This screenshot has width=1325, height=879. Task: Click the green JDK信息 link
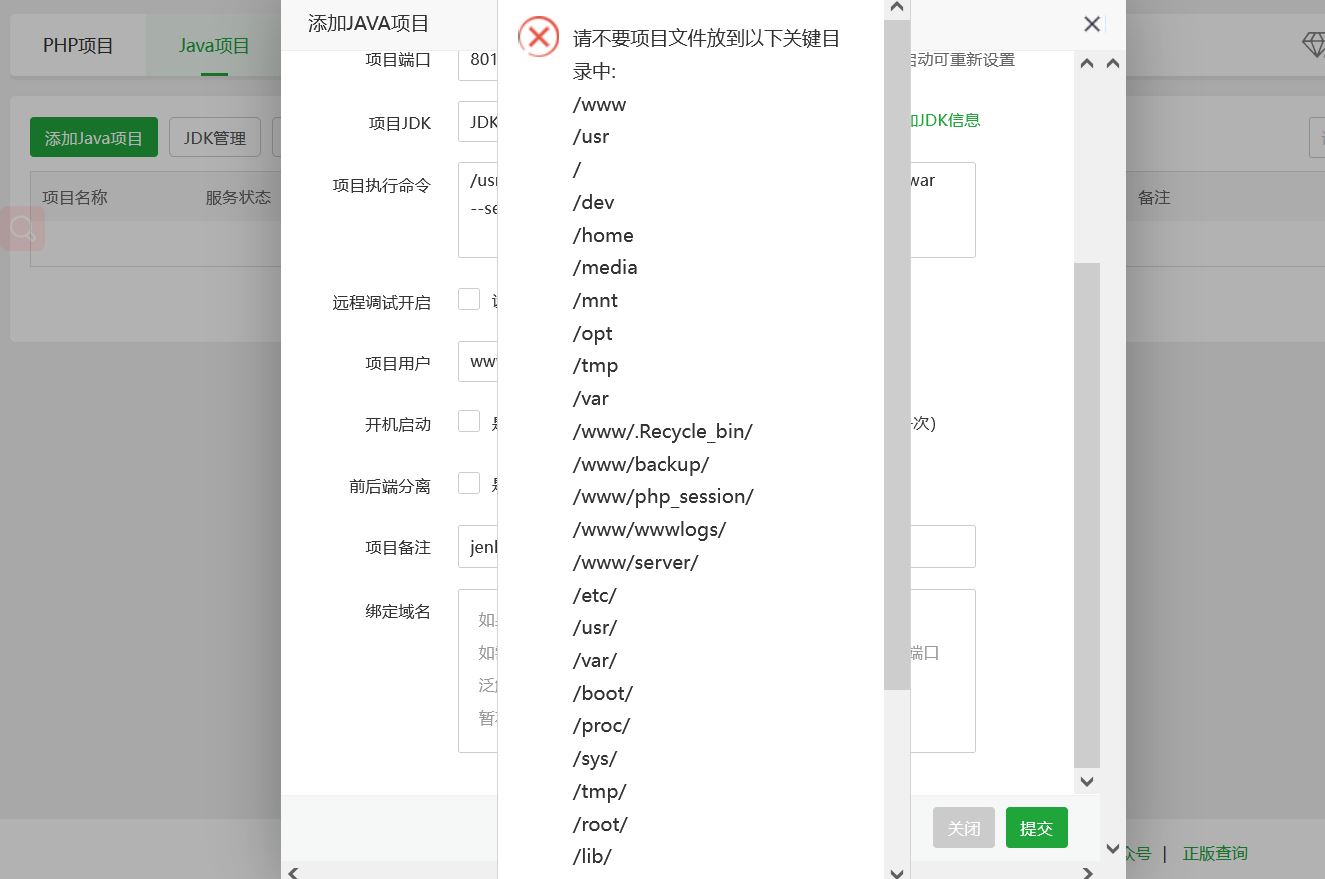point(944,120)
